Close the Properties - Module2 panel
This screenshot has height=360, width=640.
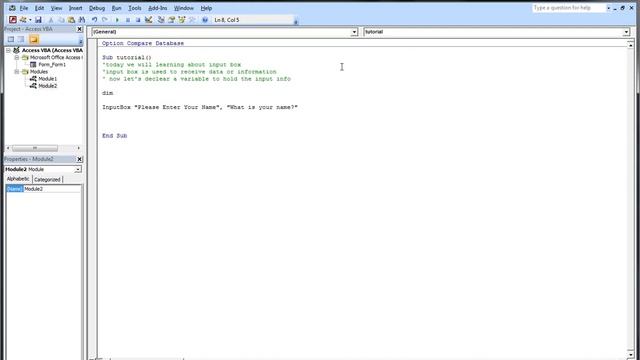pos(80,159)
